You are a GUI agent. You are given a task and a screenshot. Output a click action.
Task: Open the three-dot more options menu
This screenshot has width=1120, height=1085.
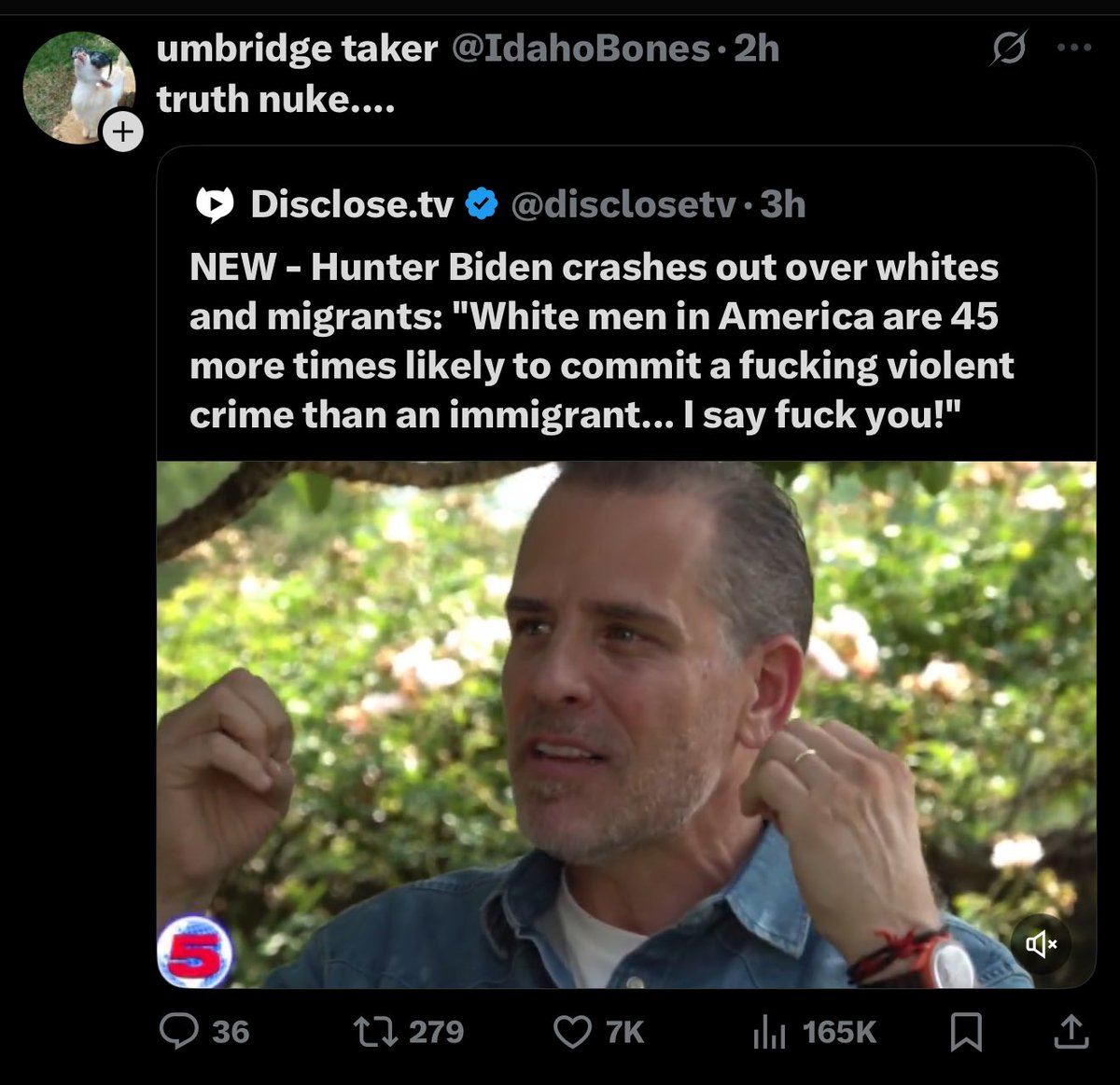coord(1074,48)
